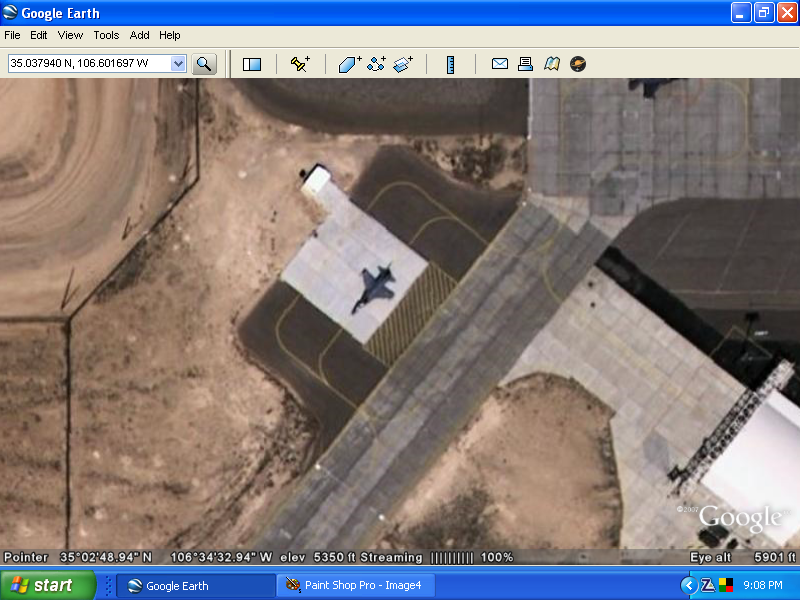Click the fighter jet on the apron

click(x=374, y=288)
